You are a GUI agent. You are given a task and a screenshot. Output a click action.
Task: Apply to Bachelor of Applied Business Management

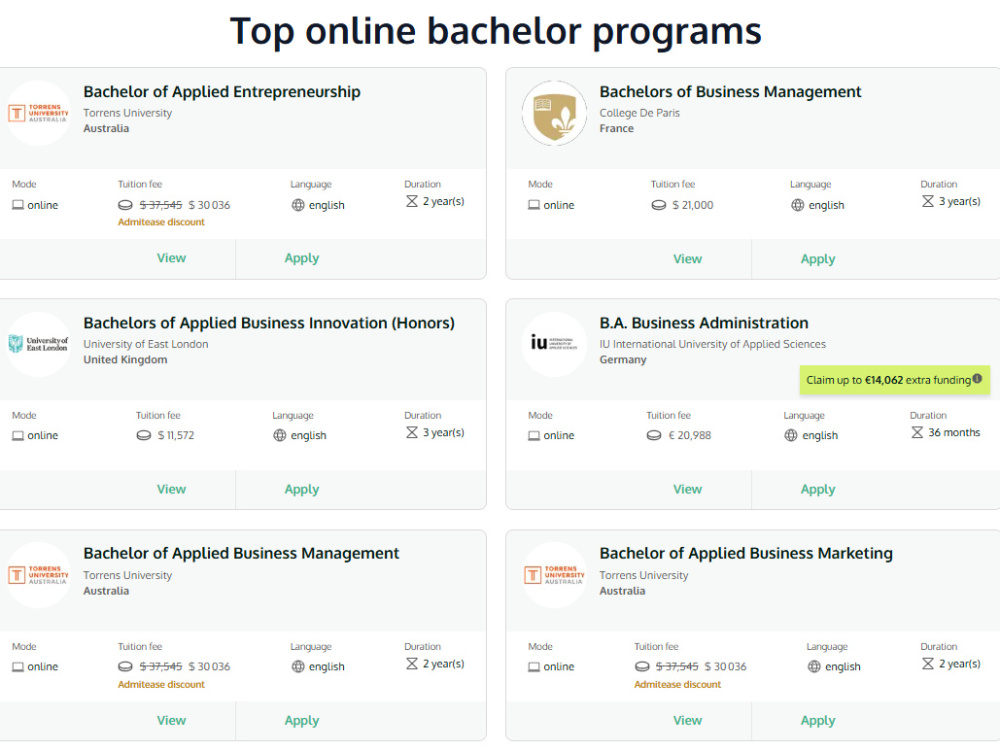(302, 720)
